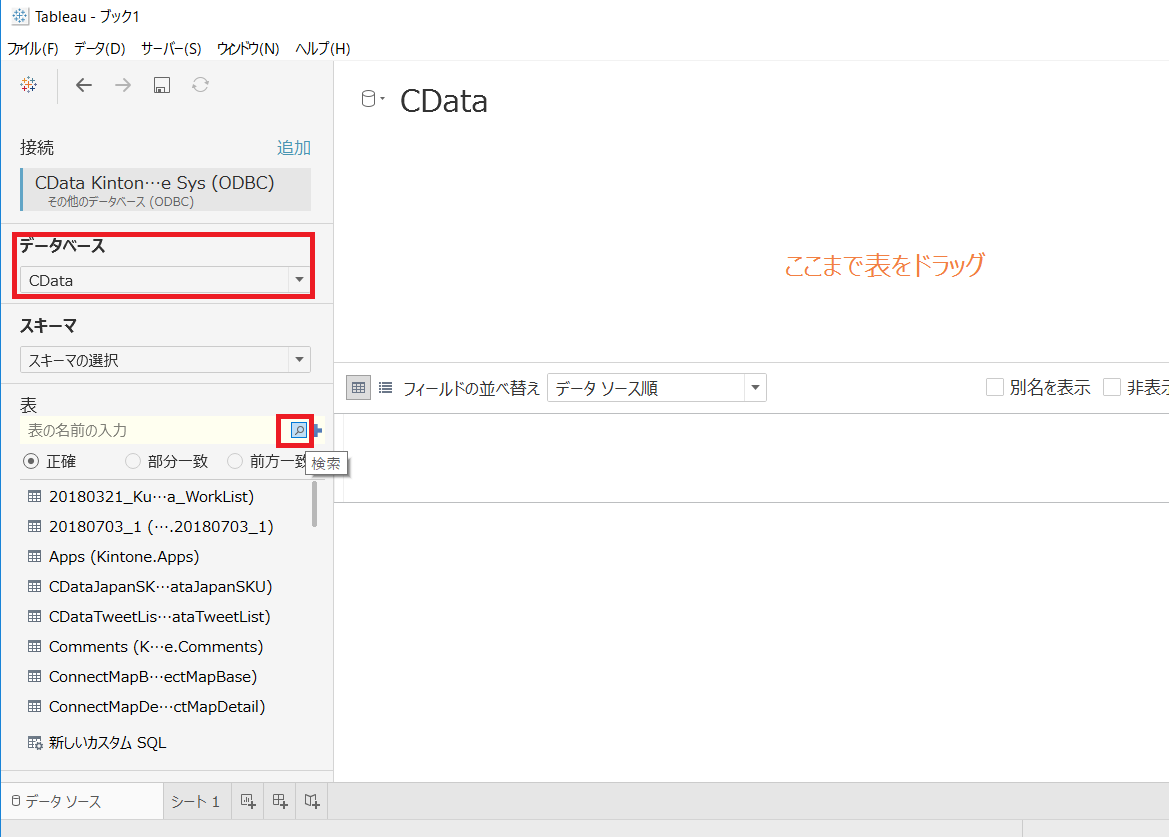Open the データベース dropdown

(x=299, y=281)
